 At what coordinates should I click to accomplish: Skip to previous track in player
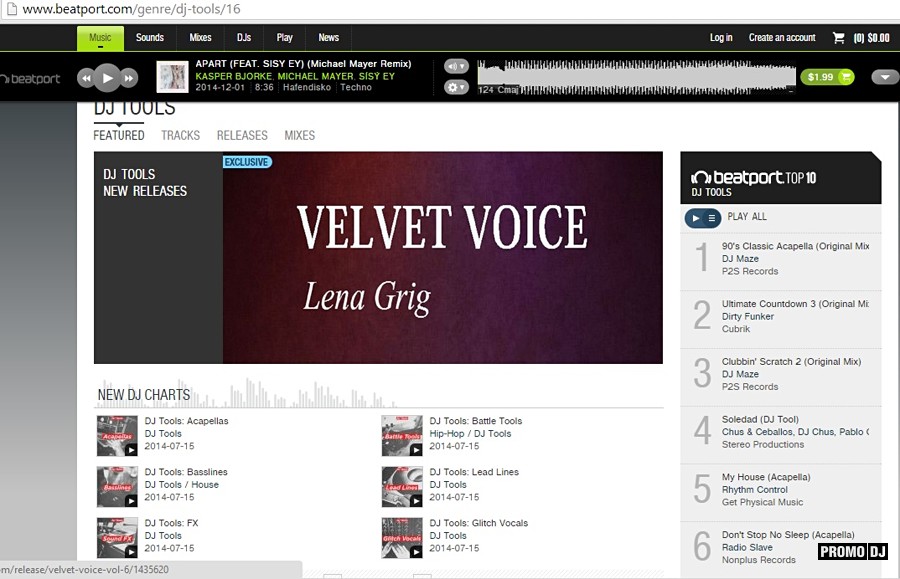pos(86,78)
